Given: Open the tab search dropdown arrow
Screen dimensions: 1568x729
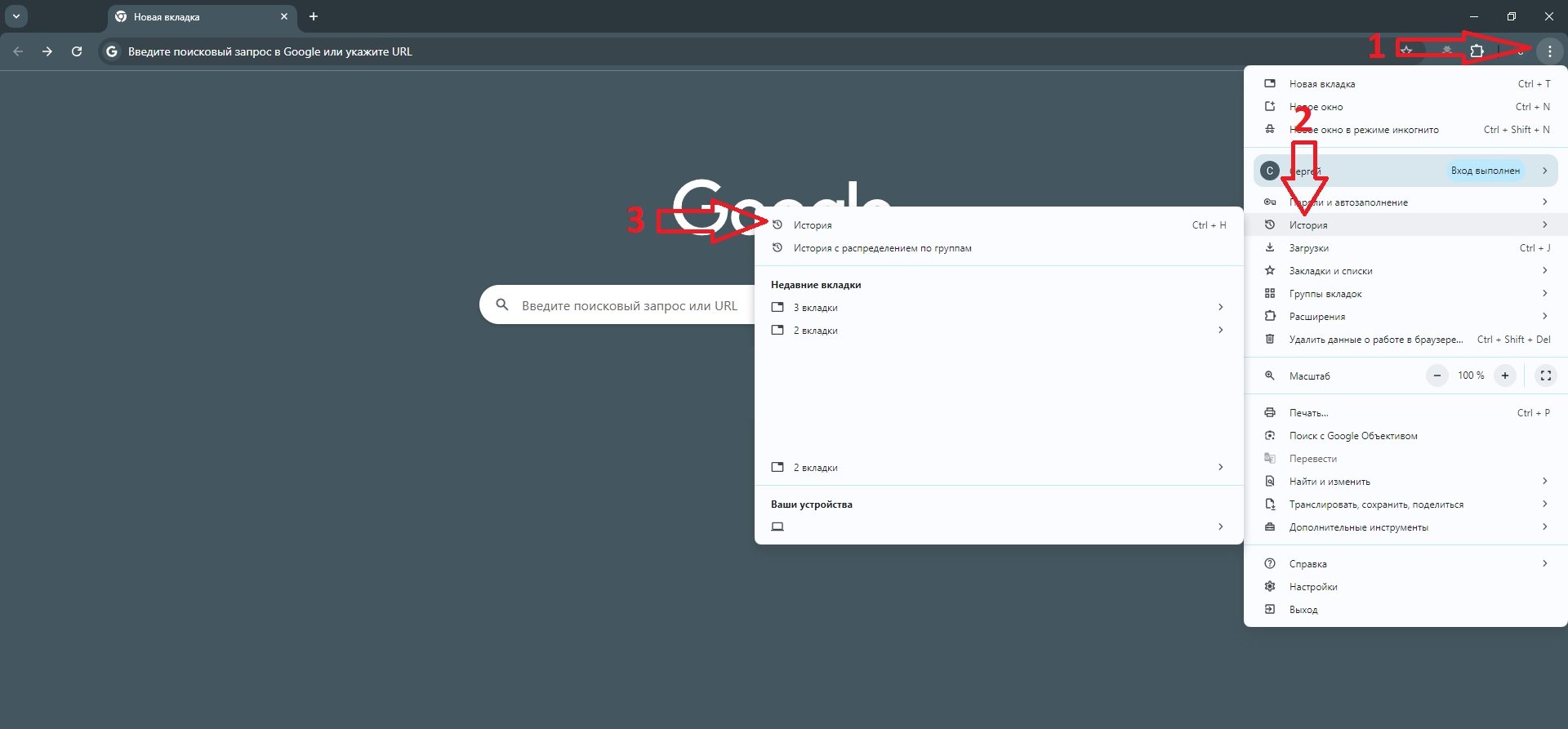Looking at the screenshot, I should click(x=16, y=16).
